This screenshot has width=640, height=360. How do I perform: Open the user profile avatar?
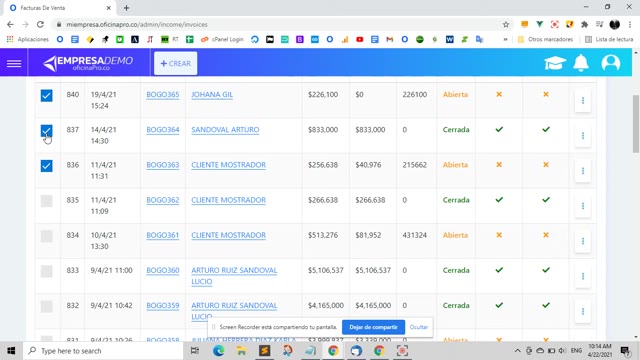coord(611,63)
